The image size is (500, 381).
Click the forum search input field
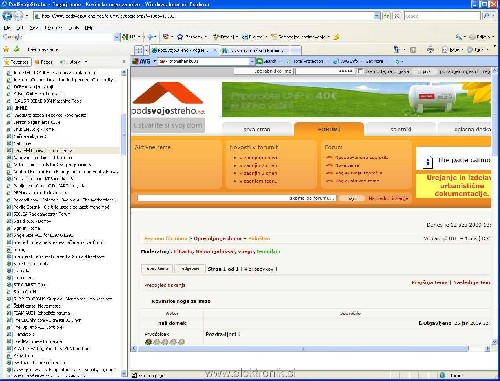click(237, 198)
